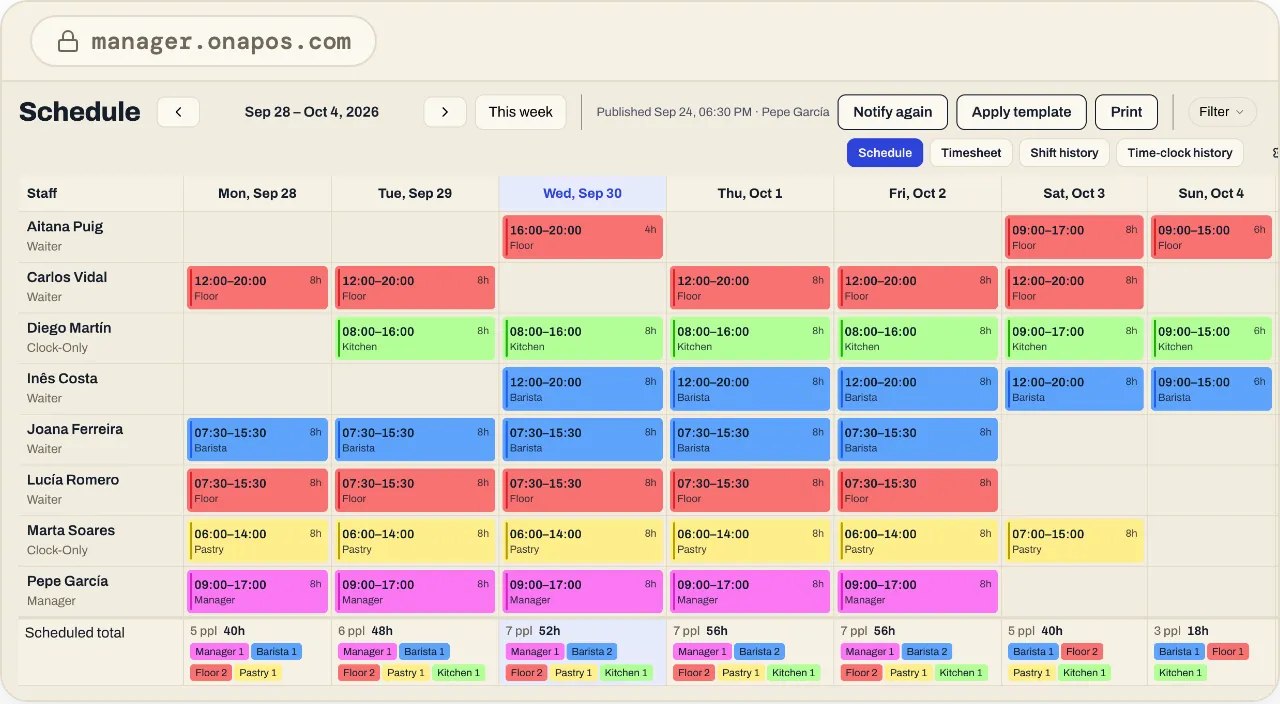Open Diego Martín's Tuesday Kitchen shift
Image resolution: width=1280 pixels, height=704 pixels.
(x=415, y=339)
